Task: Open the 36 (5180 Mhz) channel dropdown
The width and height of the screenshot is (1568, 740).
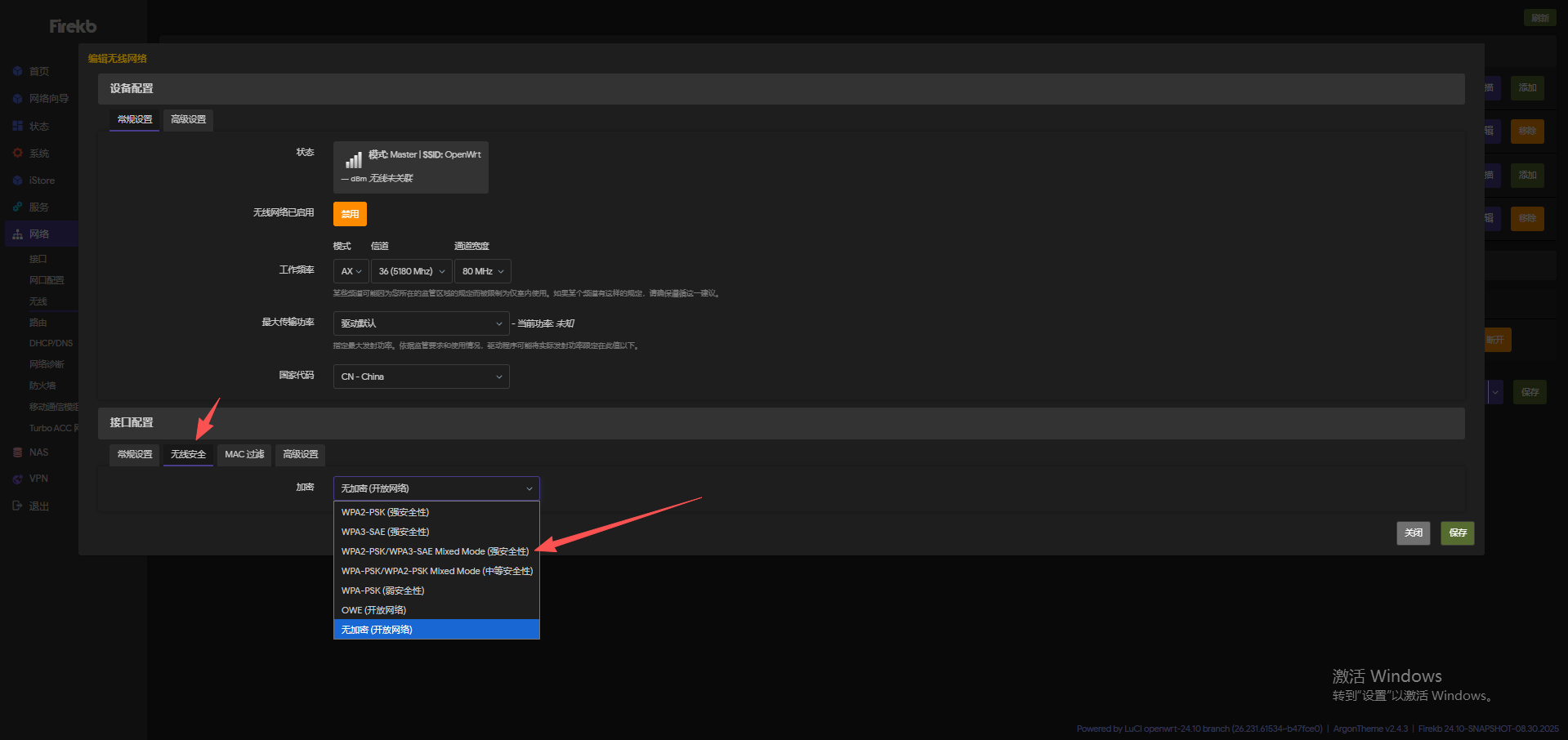Action: pyautogui.click(x=411, y=271)
